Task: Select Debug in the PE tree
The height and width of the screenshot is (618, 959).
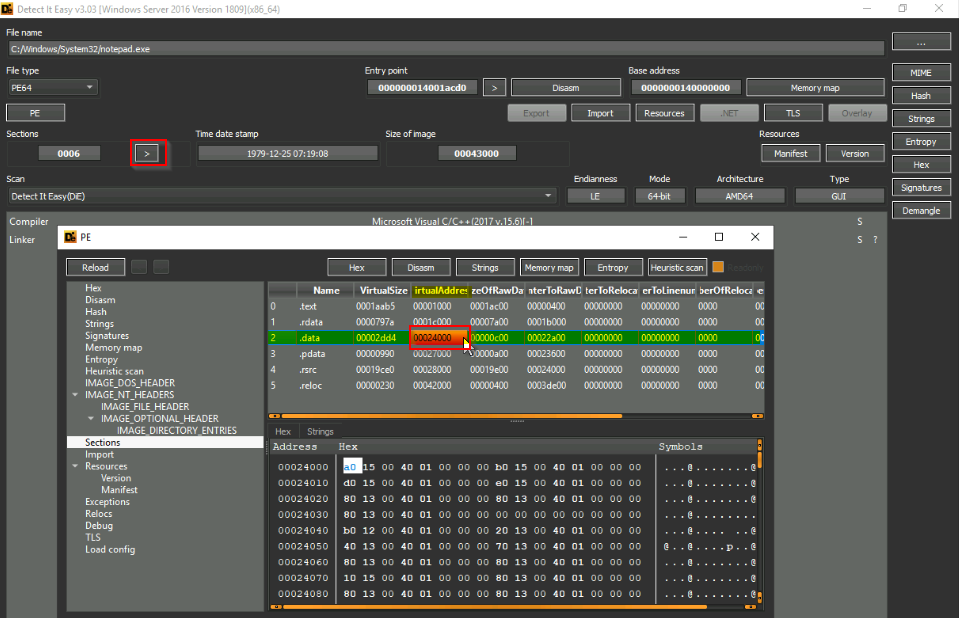Action: point(99,526)
